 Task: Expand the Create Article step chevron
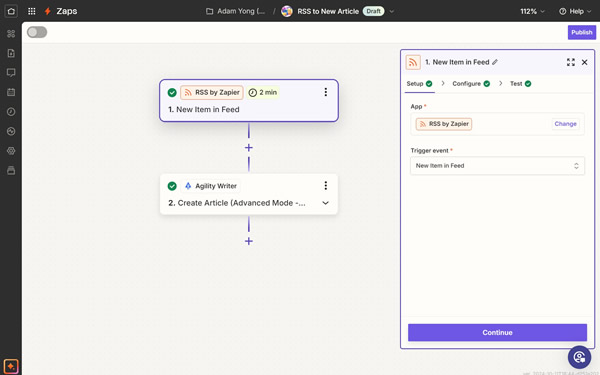(x=325, y=203)
